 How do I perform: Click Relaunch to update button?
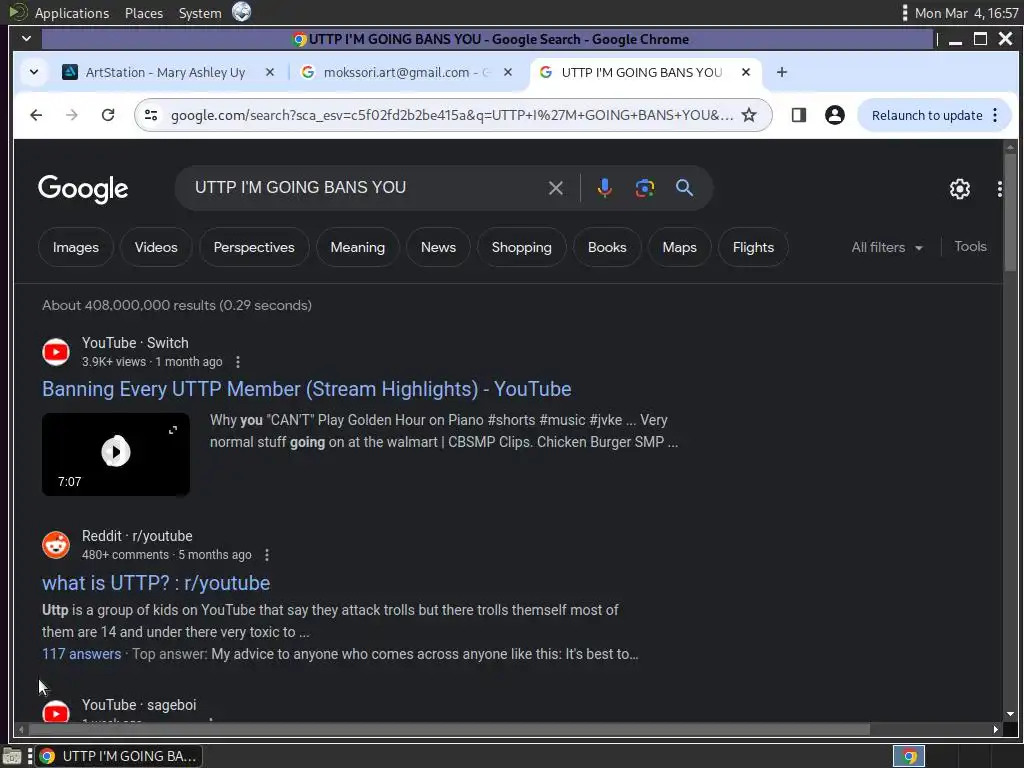click(927, 115)
